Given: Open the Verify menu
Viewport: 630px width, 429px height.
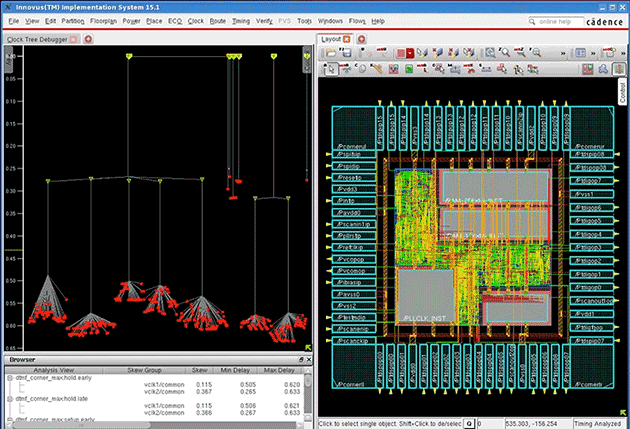Looking at the screenshot, I should coord(264,21).
